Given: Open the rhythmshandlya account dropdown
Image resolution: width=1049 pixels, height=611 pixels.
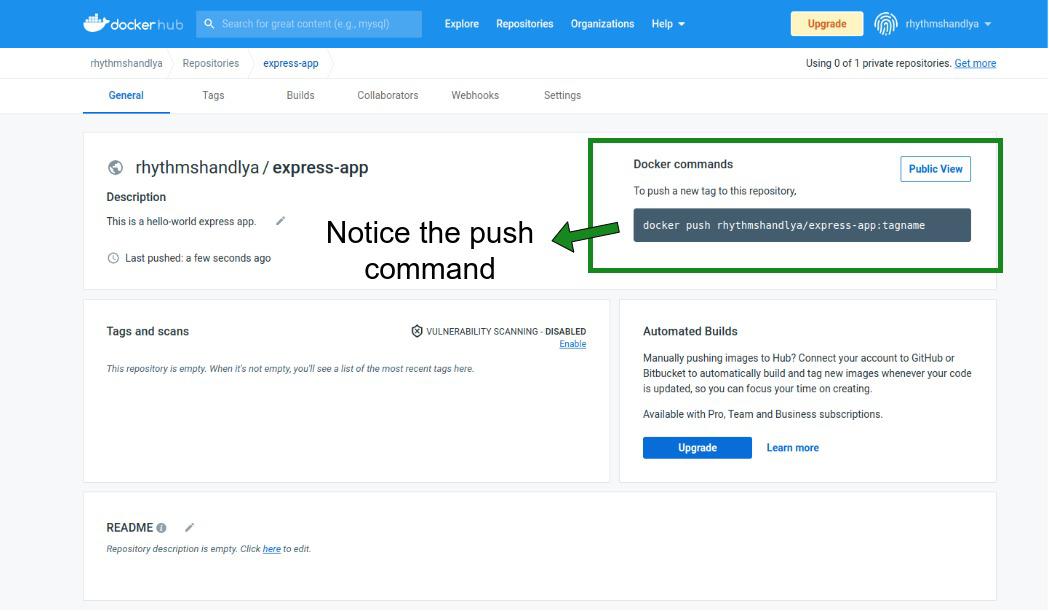Looking at the screenshot, I should [947, 24].
